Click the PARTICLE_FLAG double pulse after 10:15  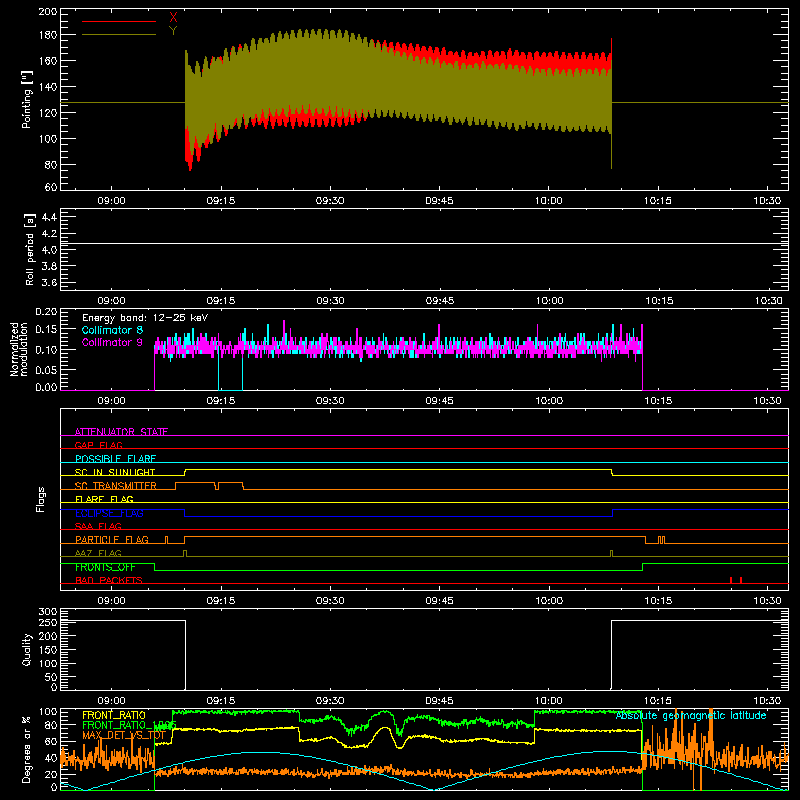[x=662, y=540]
